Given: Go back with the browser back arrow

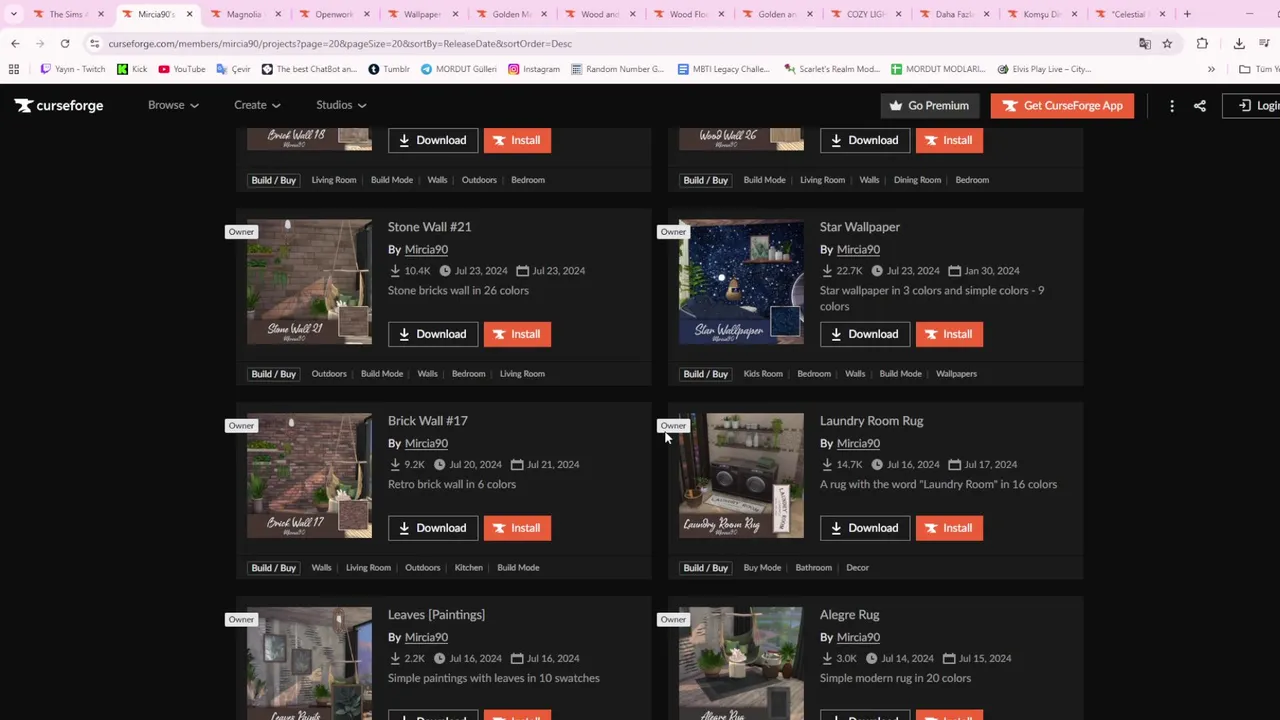Looking at the screenshot, I should point(15,44).
